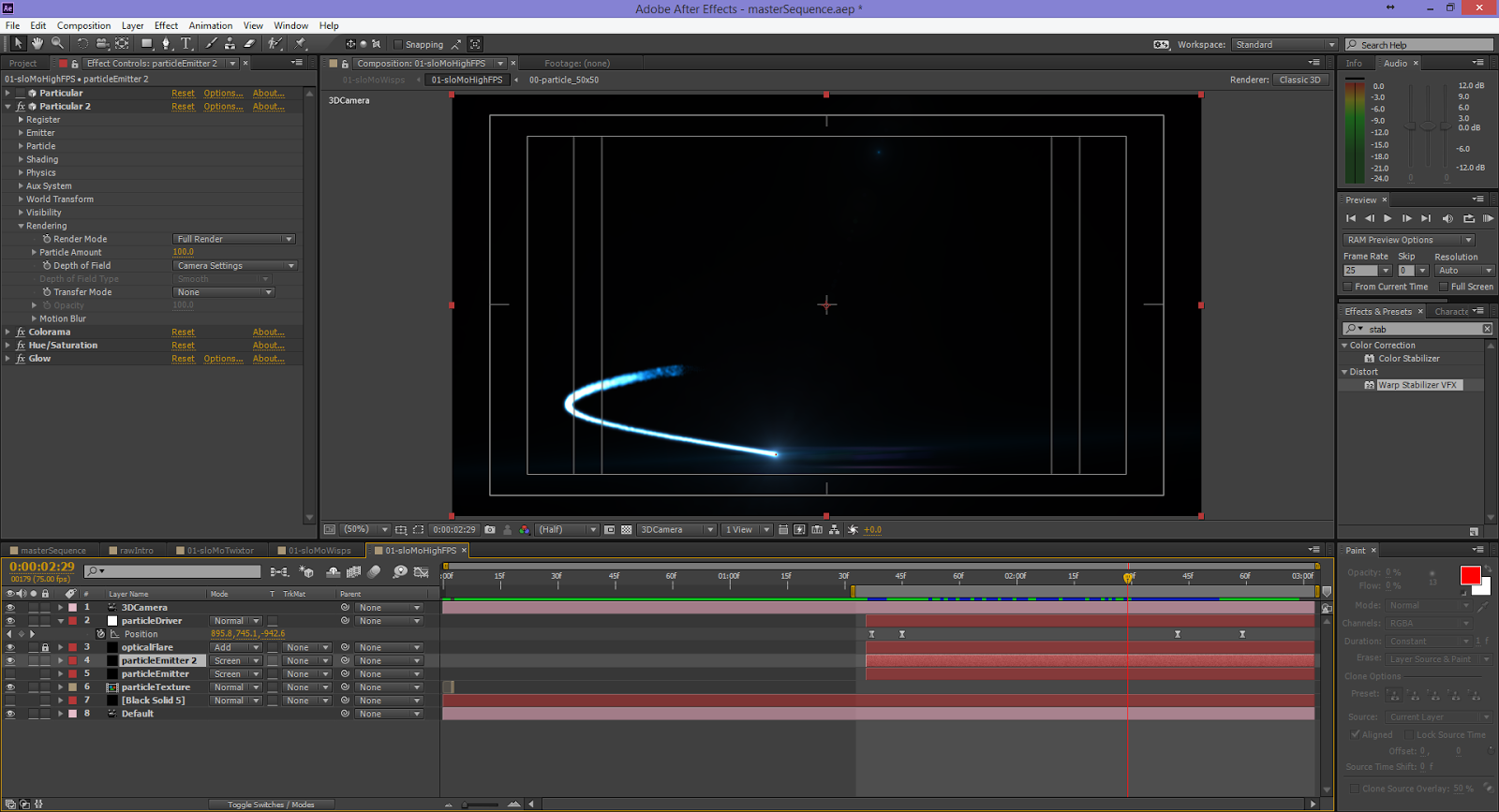Toggle Region of Interest in viewer
This screenshot has width=1499, height=812.
pyautogui.click(x=418, y=529)
